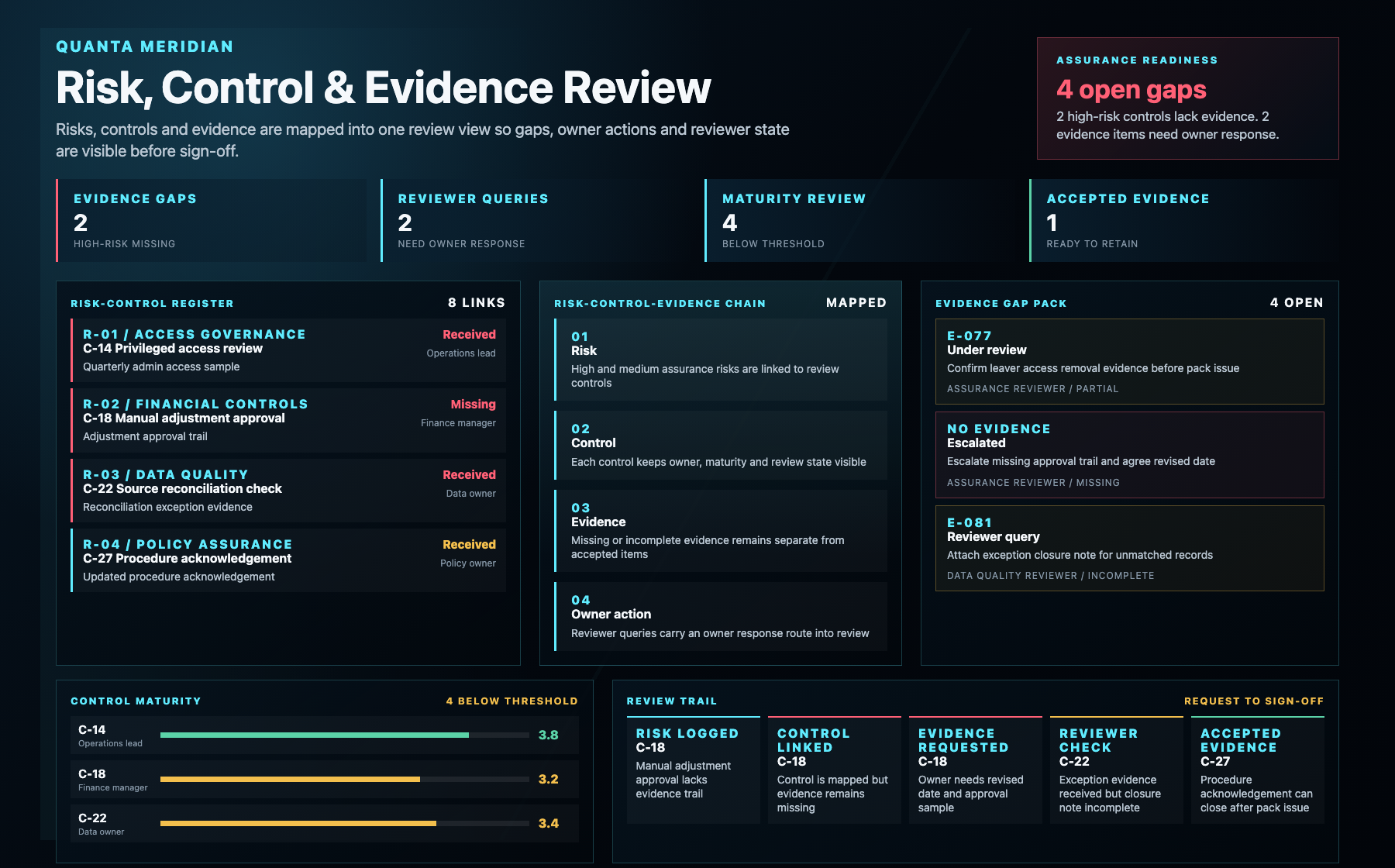Viewport: 1395px width, 868px height.
Task: Click the Operations lead owner on R-01
Action: (x=461, y=353)
